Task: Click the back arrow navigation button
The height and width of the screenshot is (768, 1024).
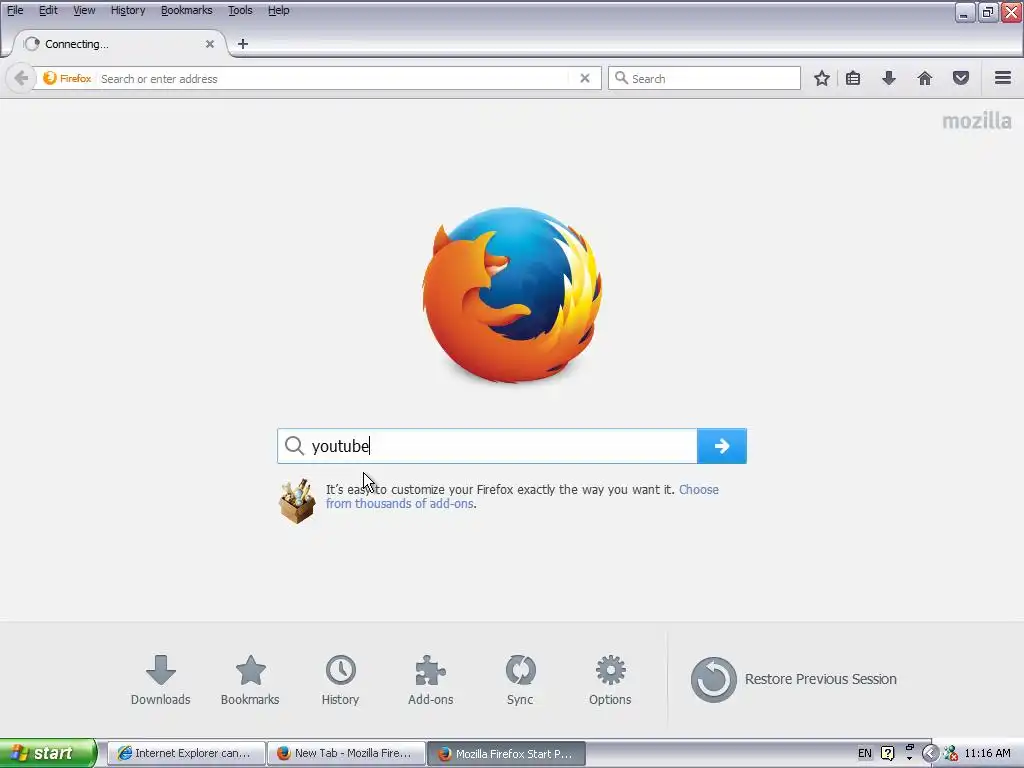Action: click(x=21, y=78)
